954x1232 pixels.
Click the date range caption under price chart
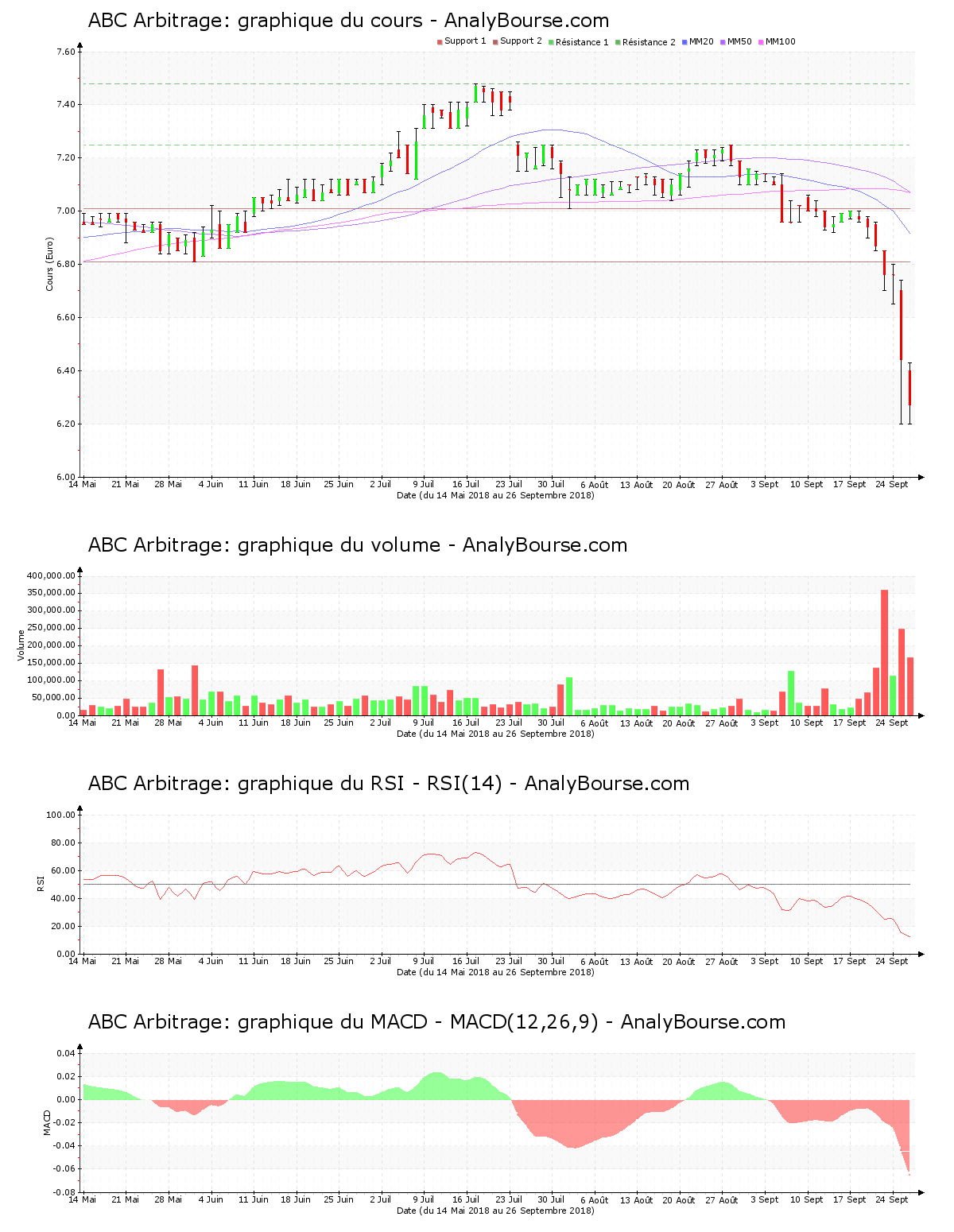[495, 495]
